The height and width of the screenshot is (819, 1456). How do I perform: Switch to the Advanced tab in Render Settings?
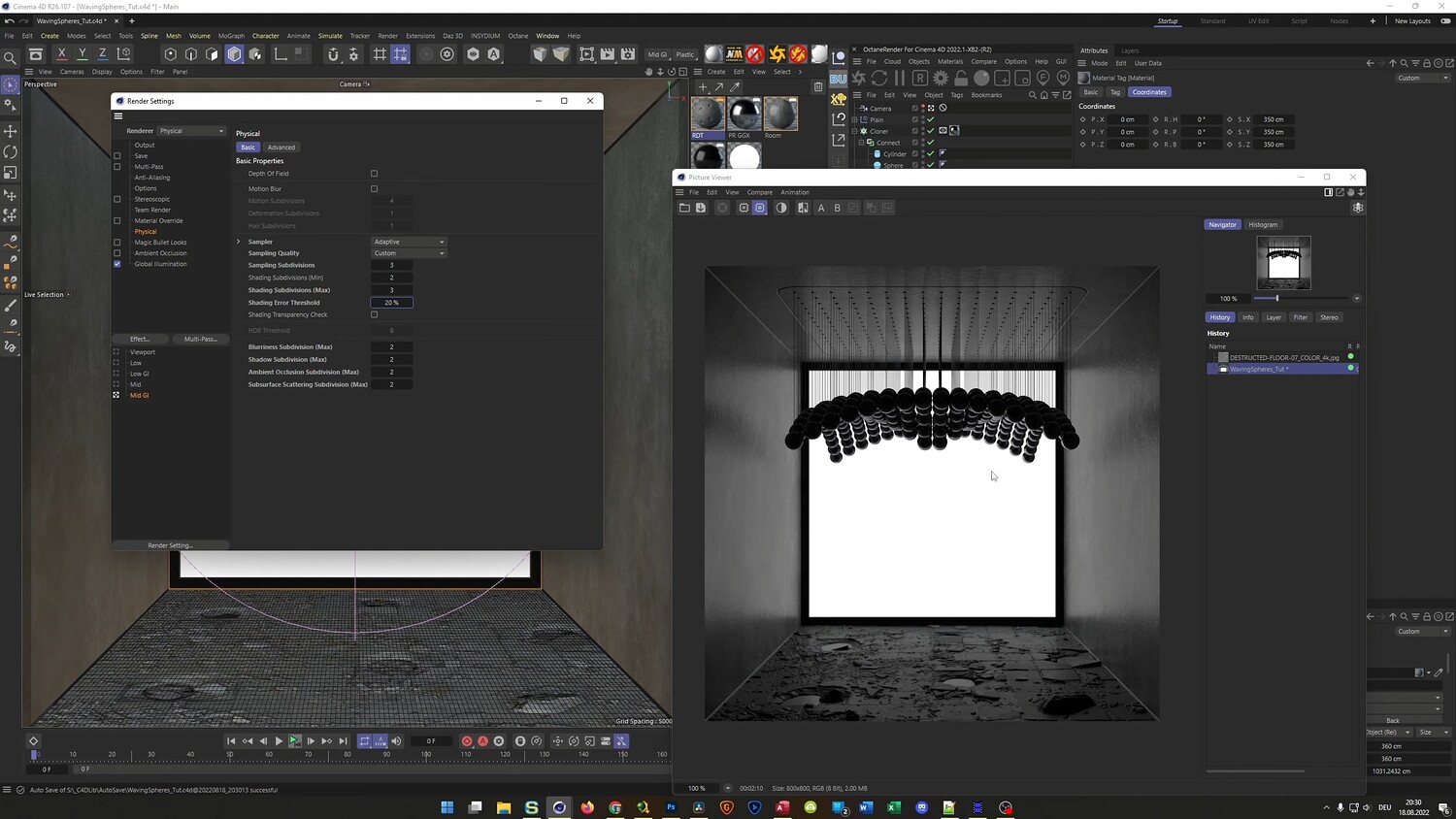(x=281, y=147)
